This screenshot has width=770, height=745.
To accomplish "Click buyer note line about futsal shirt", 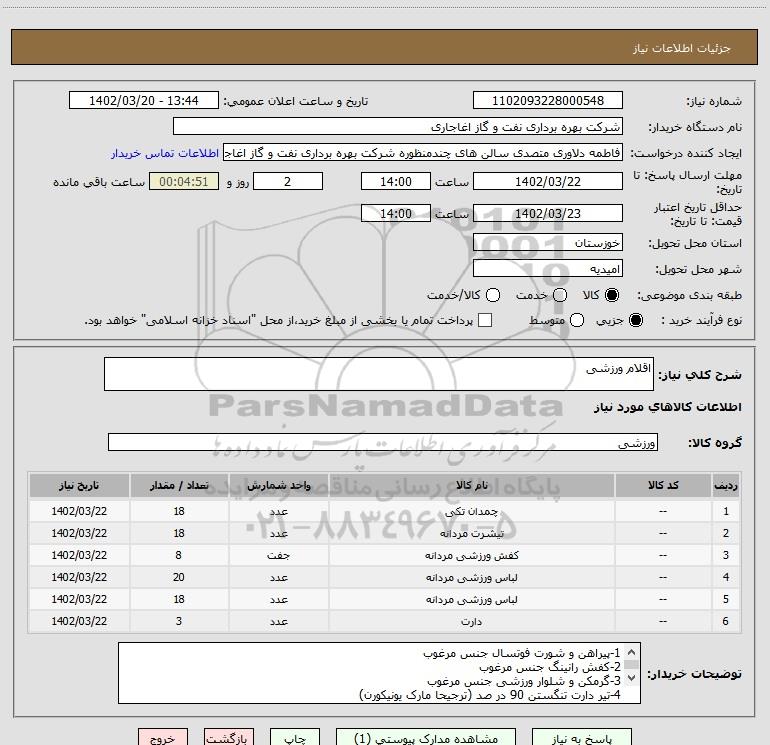I will (522, 653).
